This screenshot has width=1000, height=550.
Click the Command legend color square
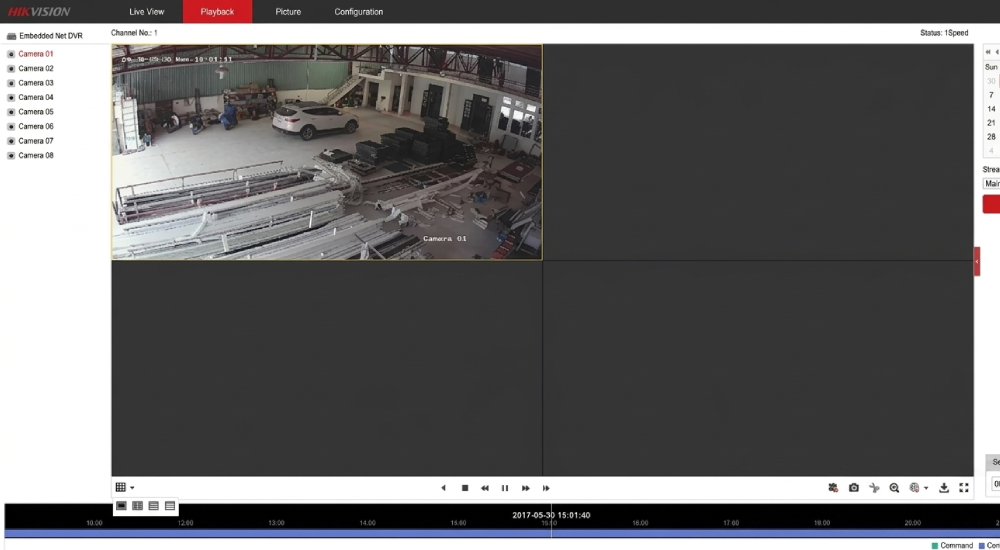coord(935,546)
